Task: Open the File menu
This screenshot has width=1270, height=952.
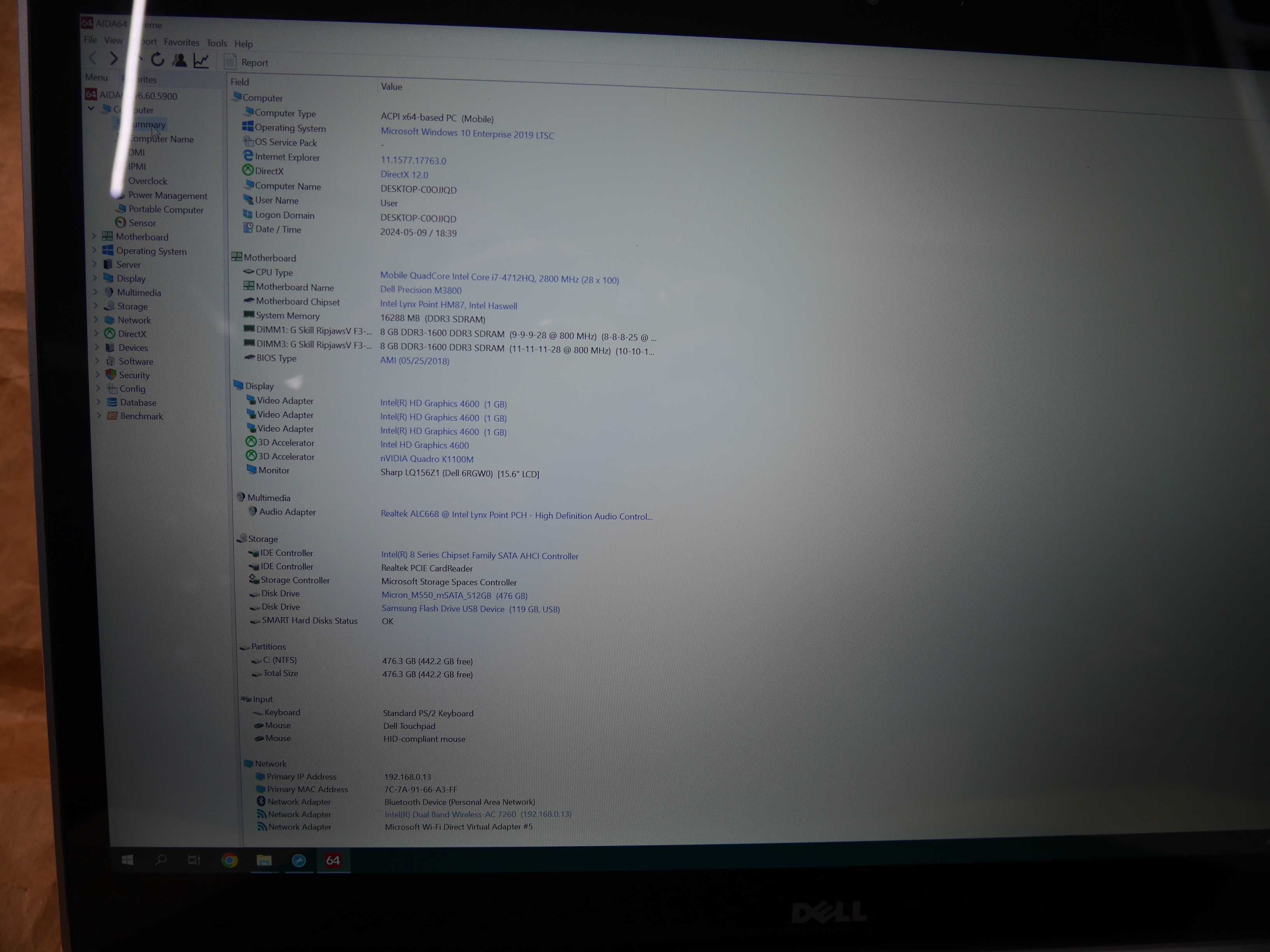Action: 89,42
